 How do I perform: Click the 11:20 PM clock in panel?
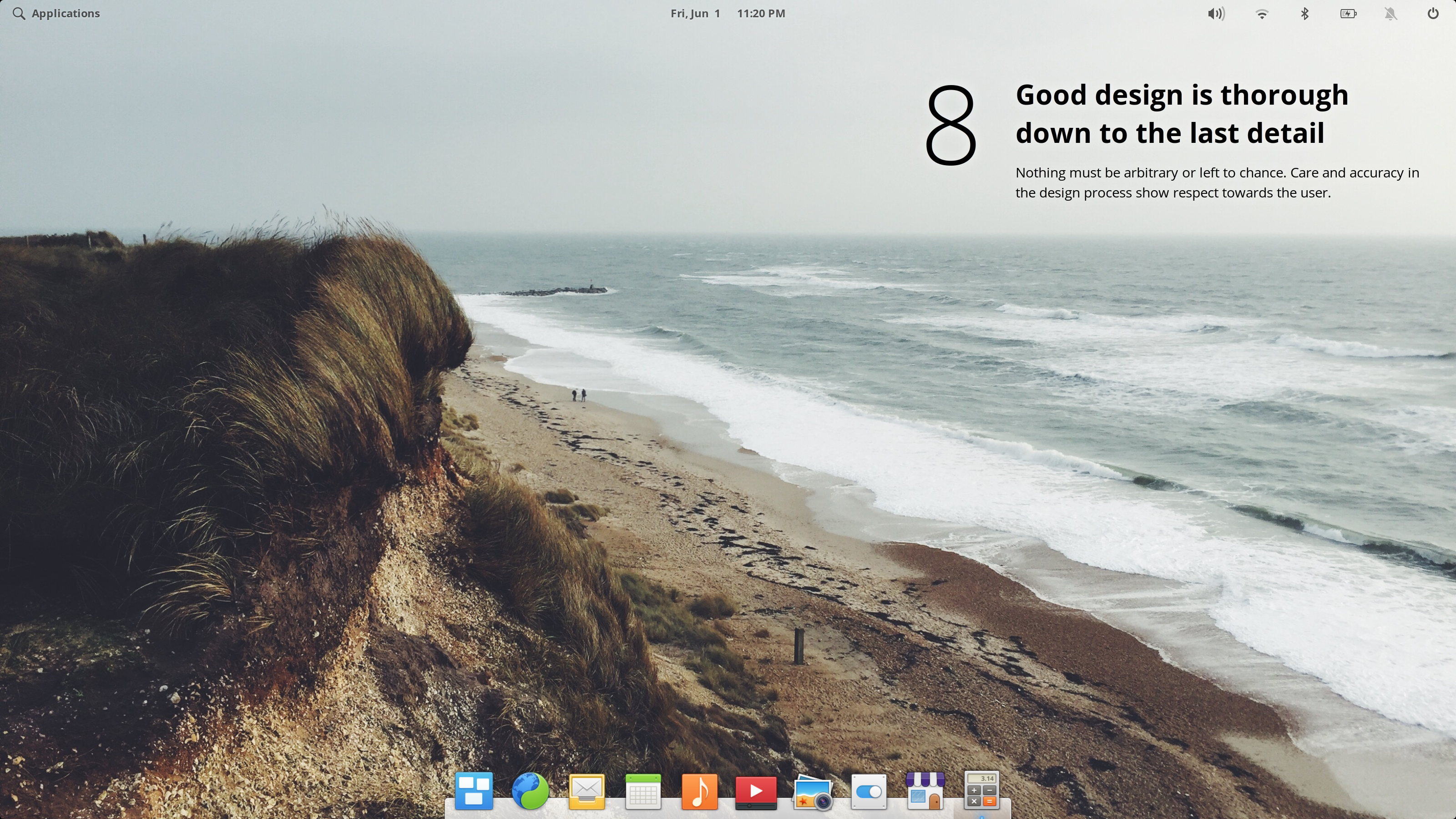tap(761, 14)
